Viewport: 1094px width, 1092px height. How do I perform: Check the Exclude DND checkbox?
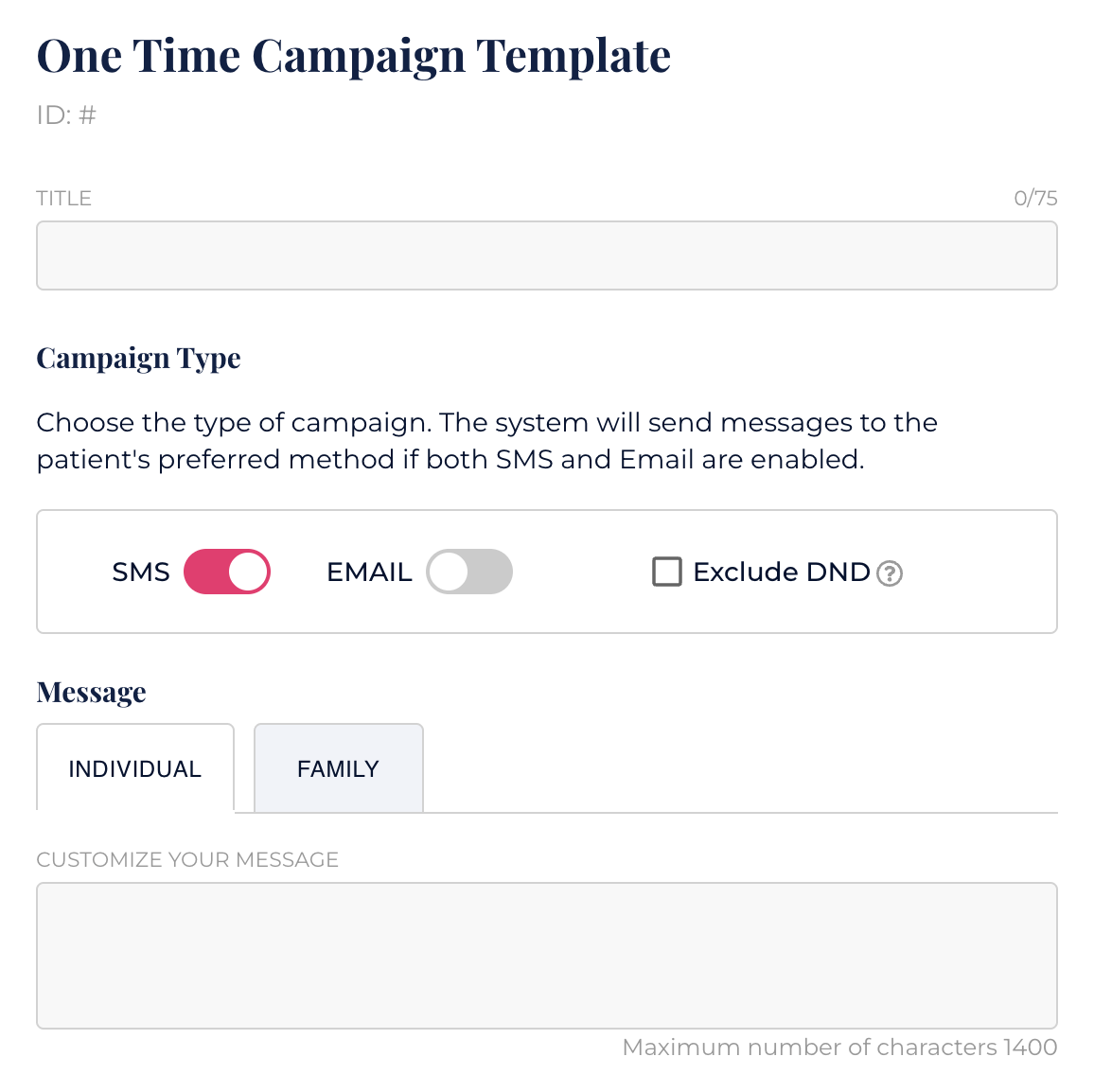(x=667, y=572)
